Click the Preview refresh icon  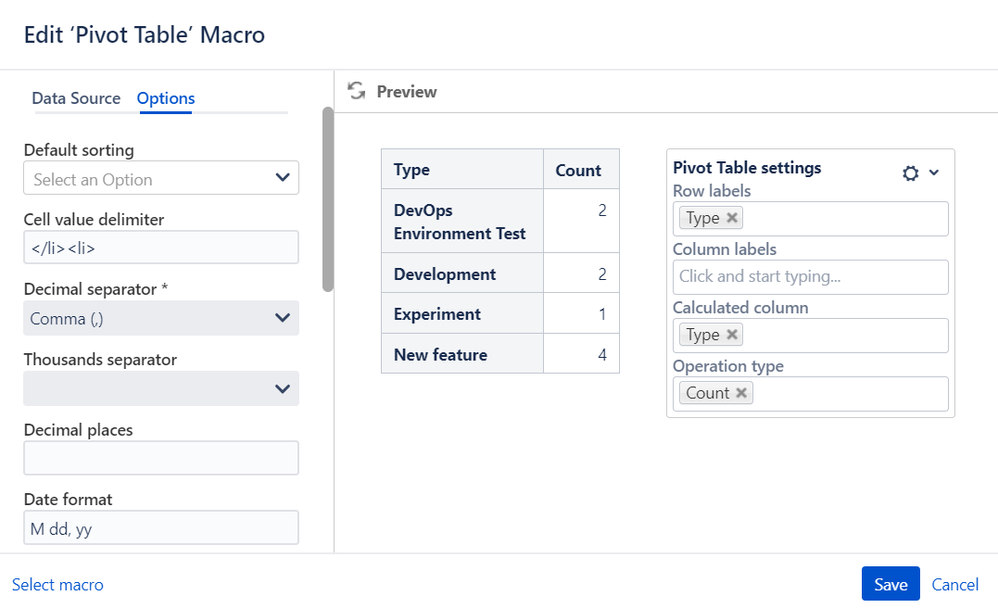[x=356, y=91]
